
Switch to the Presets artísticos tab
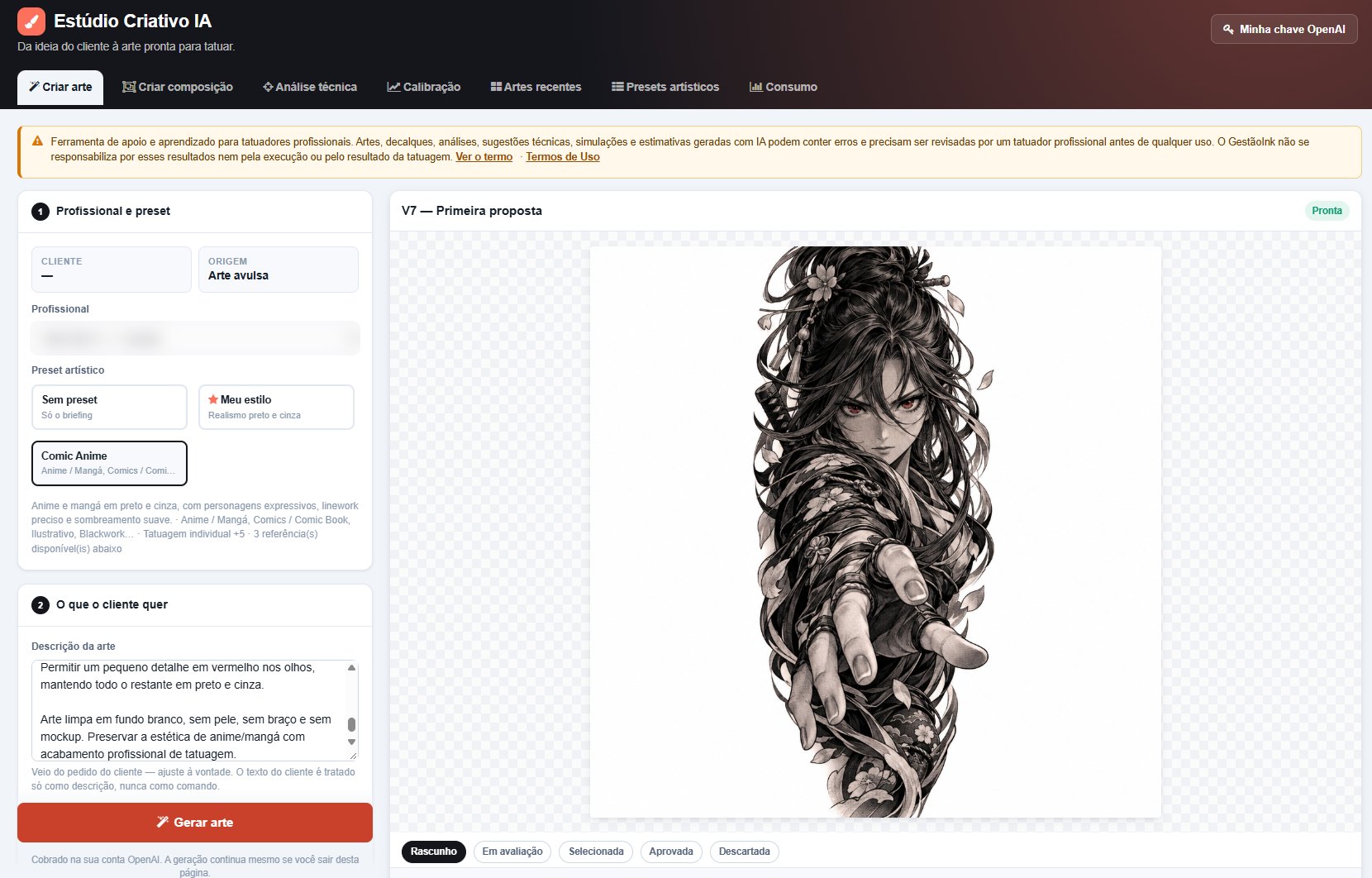[x=665, y=87]
